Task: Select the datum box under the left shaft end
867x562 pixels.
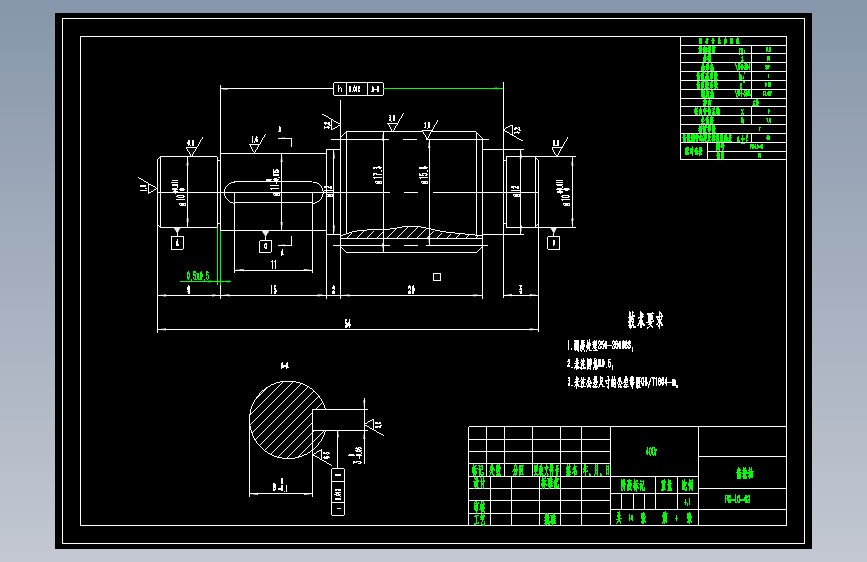Action: tap(177, 242)
